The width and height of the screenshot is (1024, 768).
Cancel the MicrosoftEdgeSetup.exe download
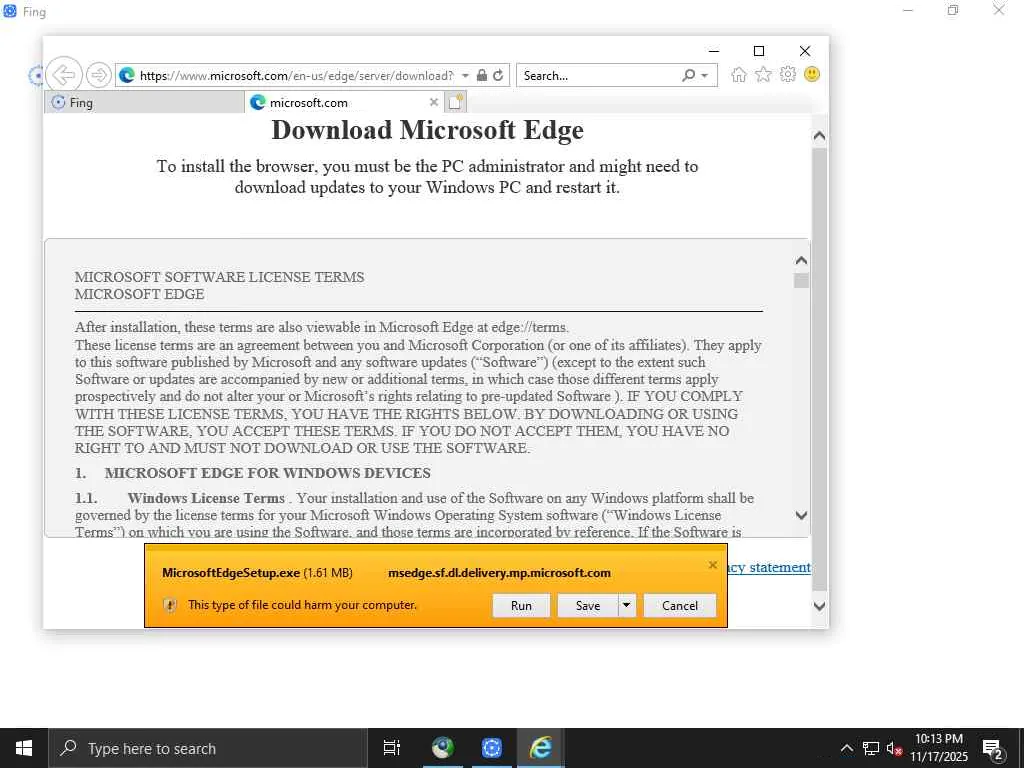(x=680, y=605)
